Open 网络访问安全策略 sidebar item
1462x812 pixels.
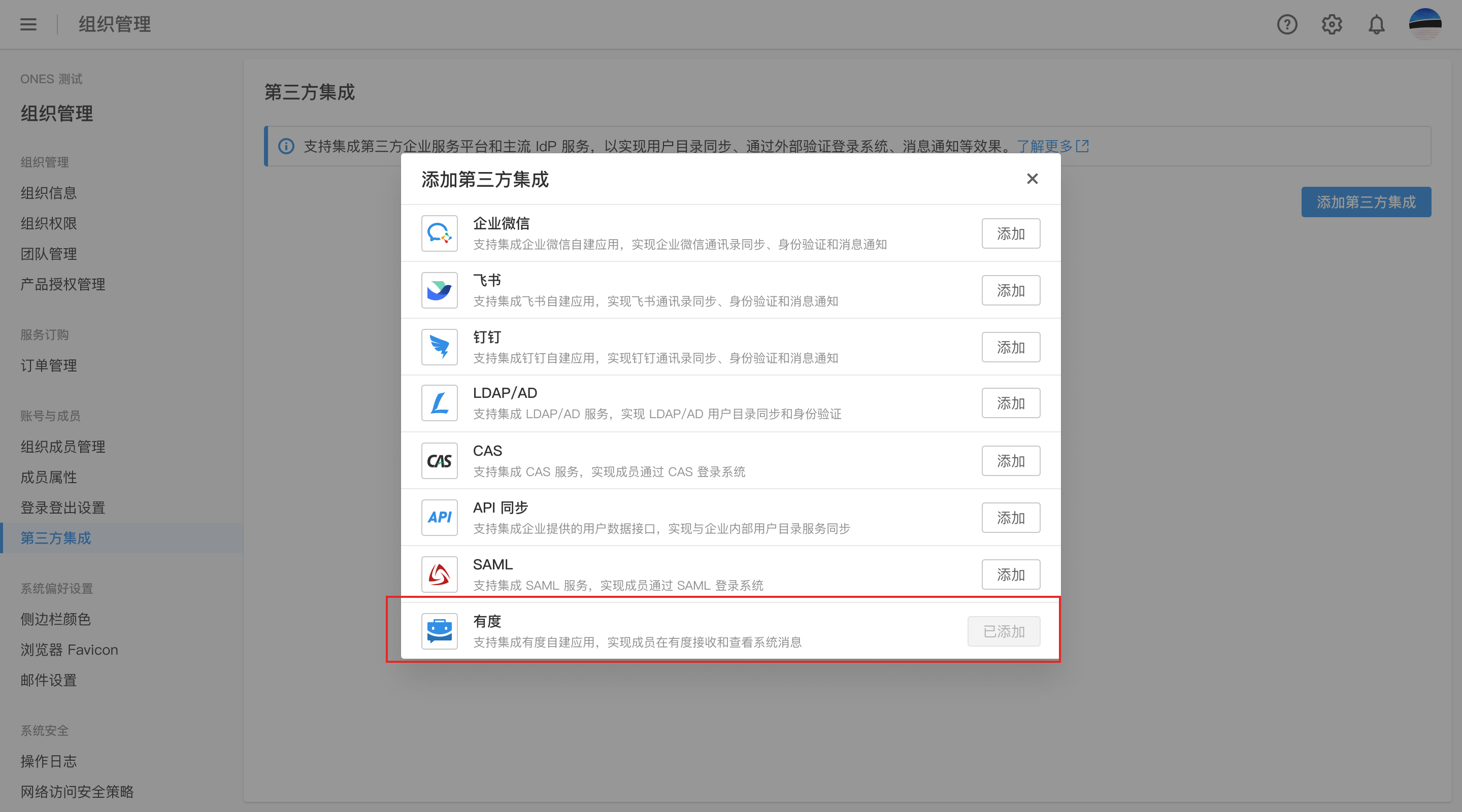[77, 792]
